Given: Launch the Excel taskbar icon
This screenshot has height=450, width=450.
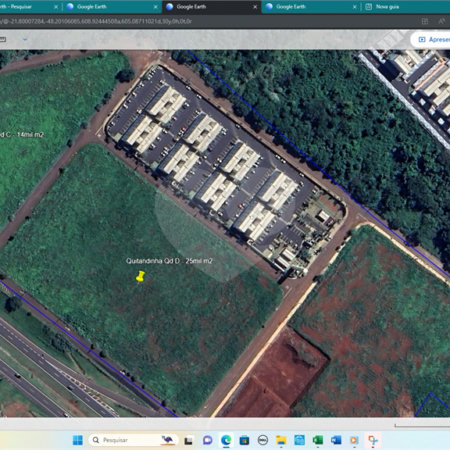Looking at the screenshot, I should pyautogui.click(x=317, y=440).
